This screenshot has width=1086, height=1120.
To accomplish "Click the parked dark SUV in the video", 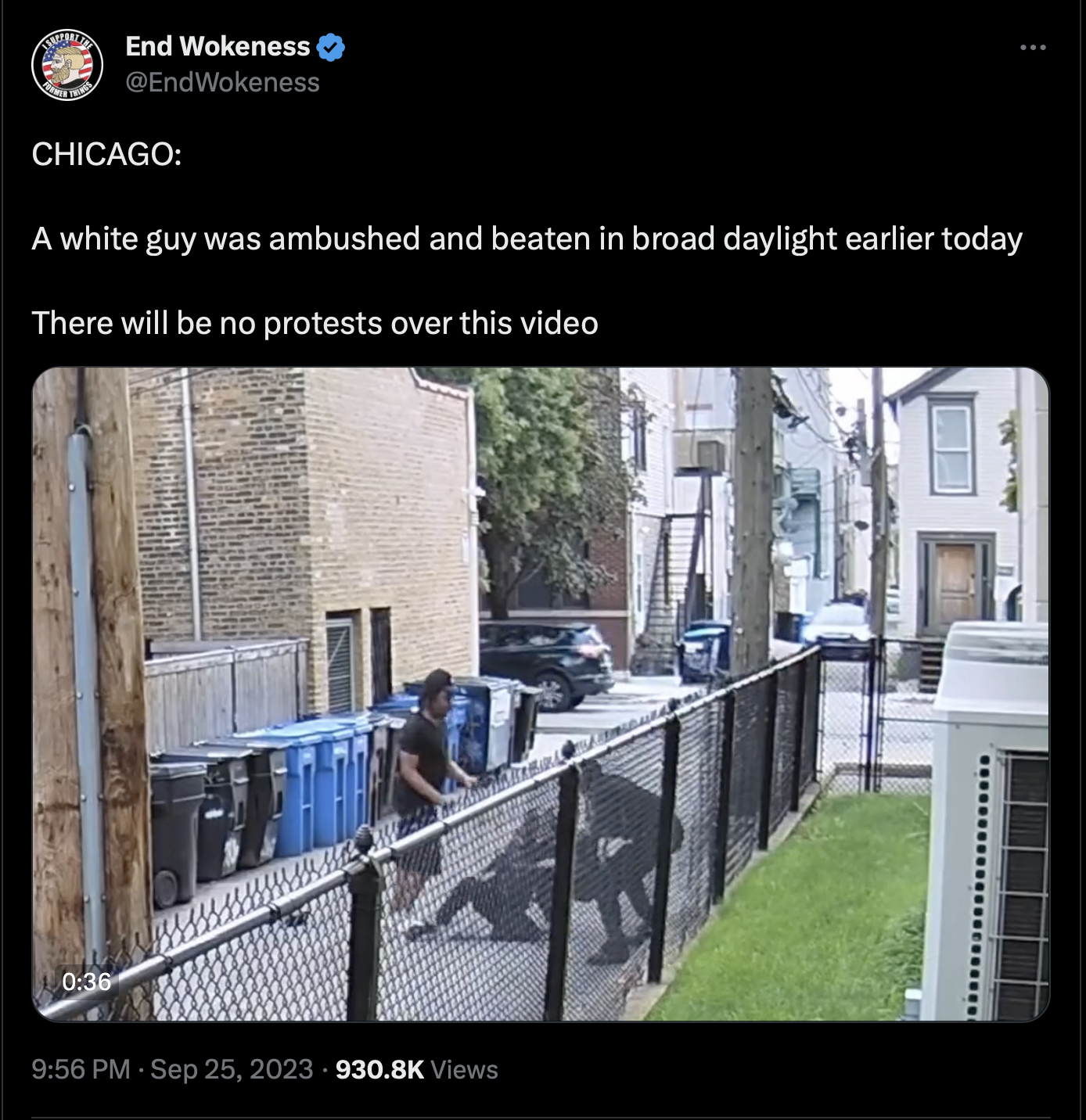I will pos(546,662).
